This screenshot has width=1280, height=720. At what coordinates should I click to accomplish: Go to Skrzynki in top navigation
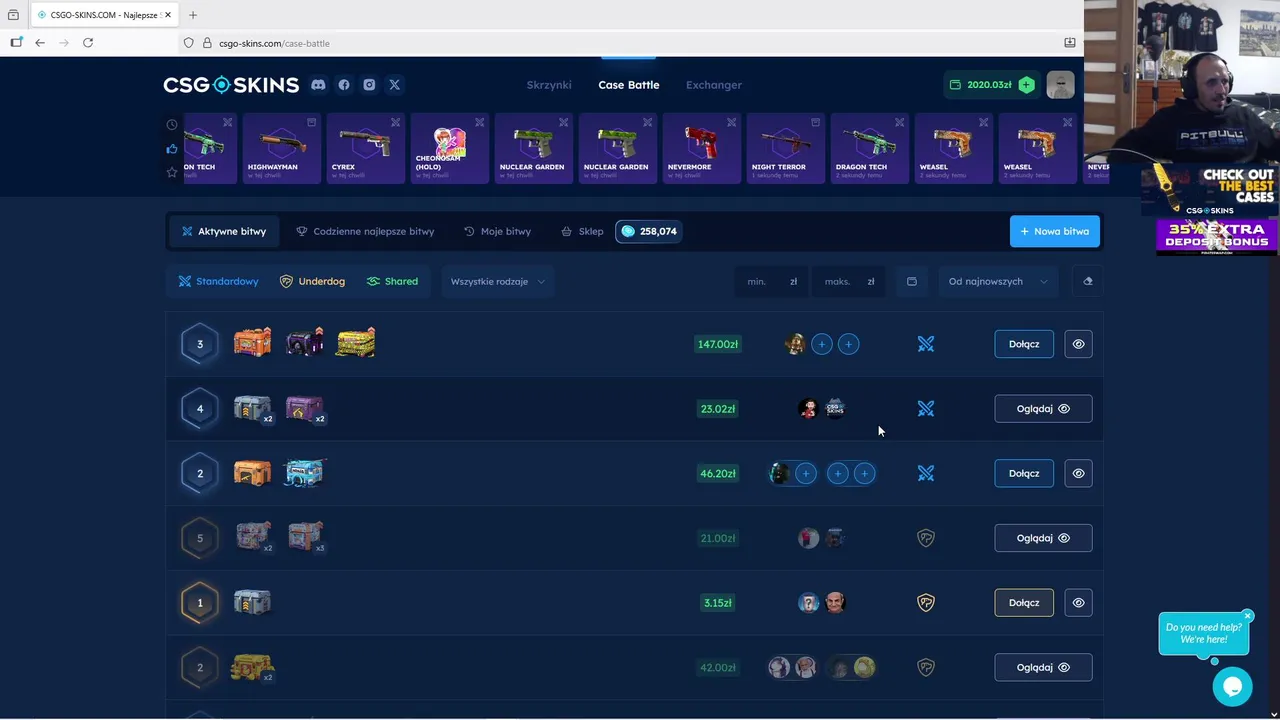click(549, 85)
